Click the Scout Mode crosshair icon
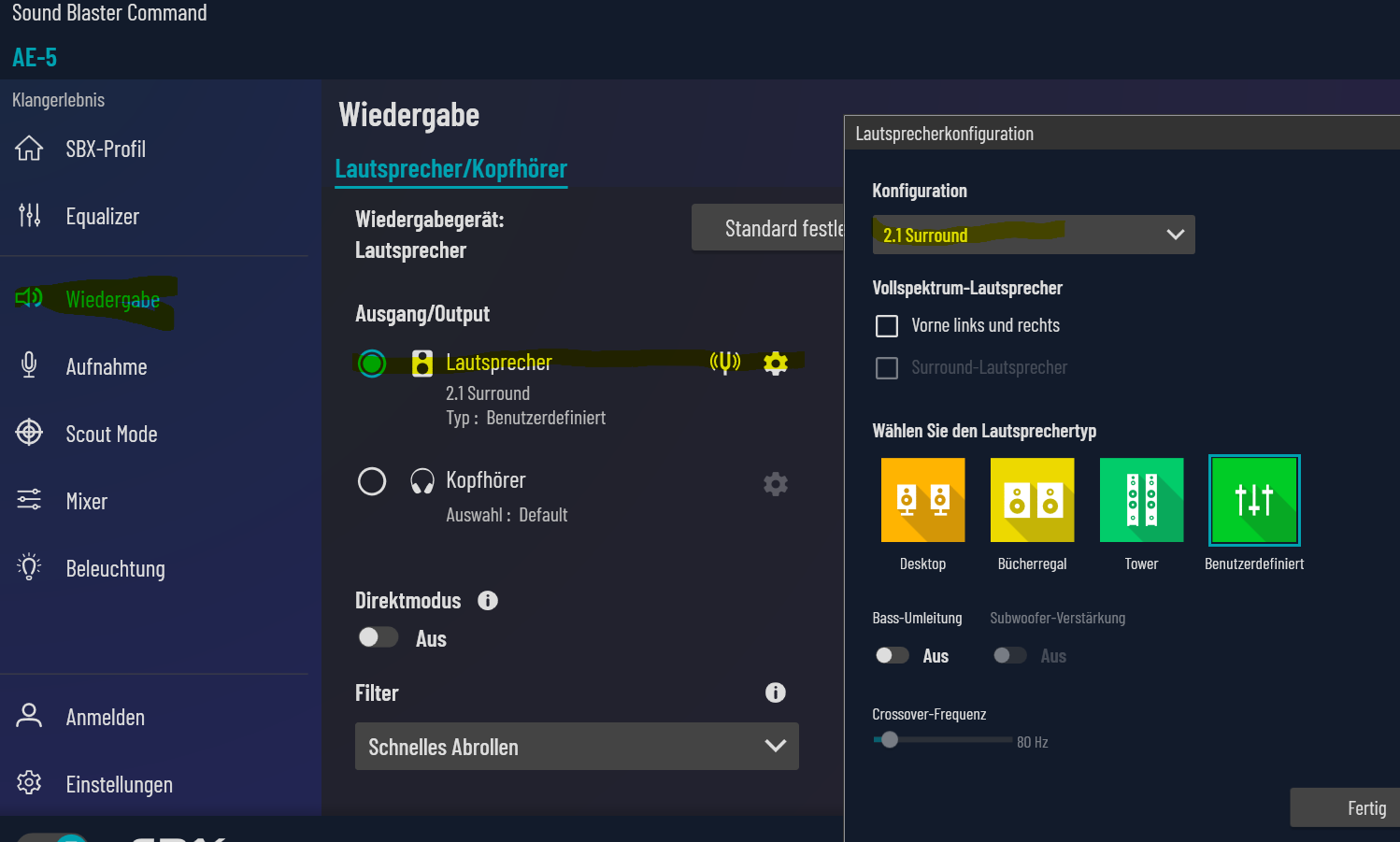The height and width of the screenshot is (842, 1400). tap(29, 433)
